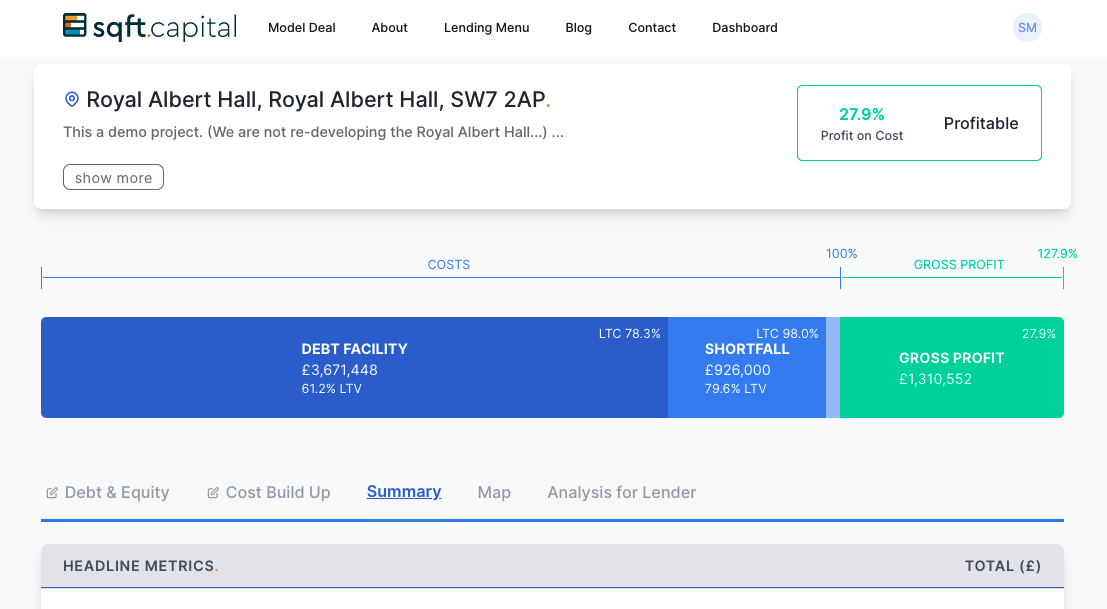Click the SM user avatar
1107x609 pixels.
(1027, 28)
